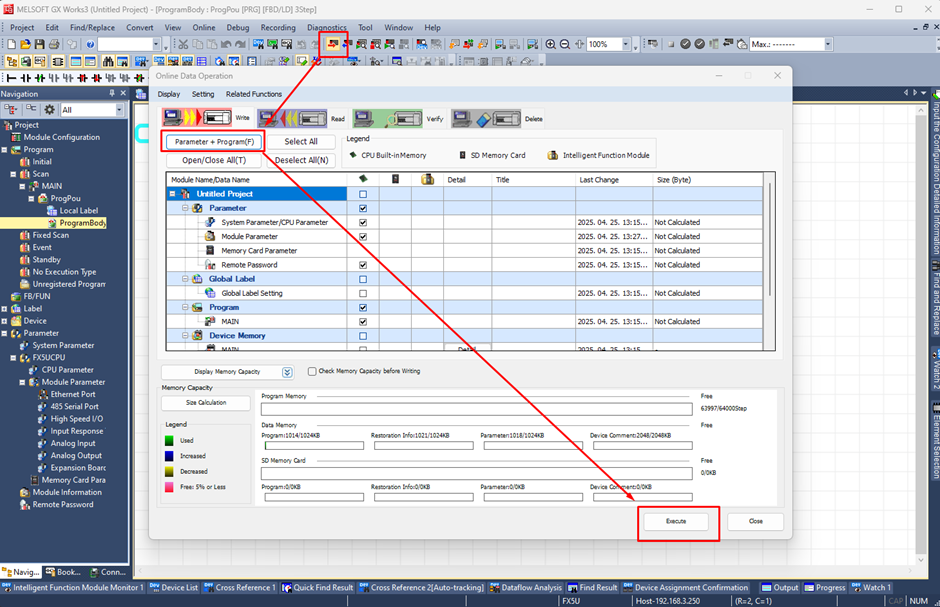This screenshot has height=607, width=940.
Task: Select the Write PC-to-PLC graphic icon
Action: click(x=197, y=117)
